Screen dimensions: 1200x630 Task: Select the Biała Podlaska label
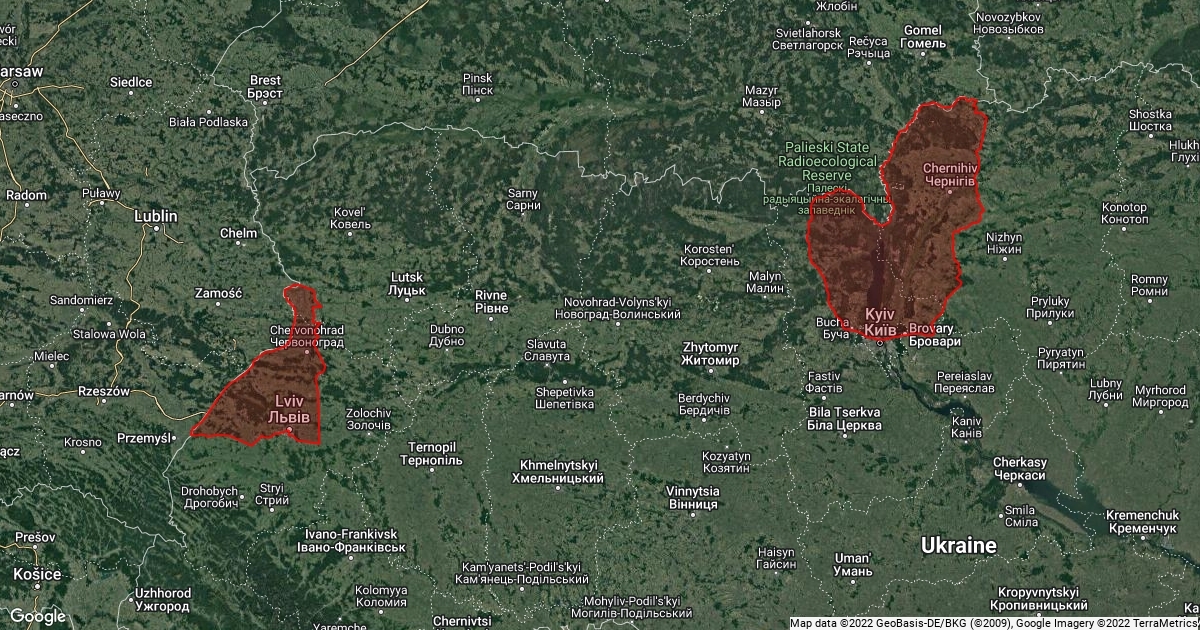208,122
